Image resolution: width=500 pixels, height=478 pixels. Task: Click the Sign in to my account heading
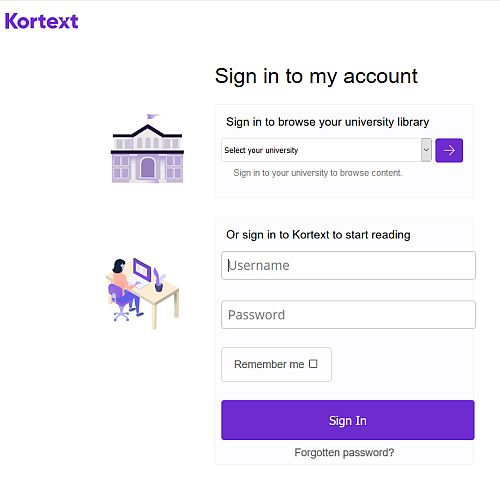[316, 76]
